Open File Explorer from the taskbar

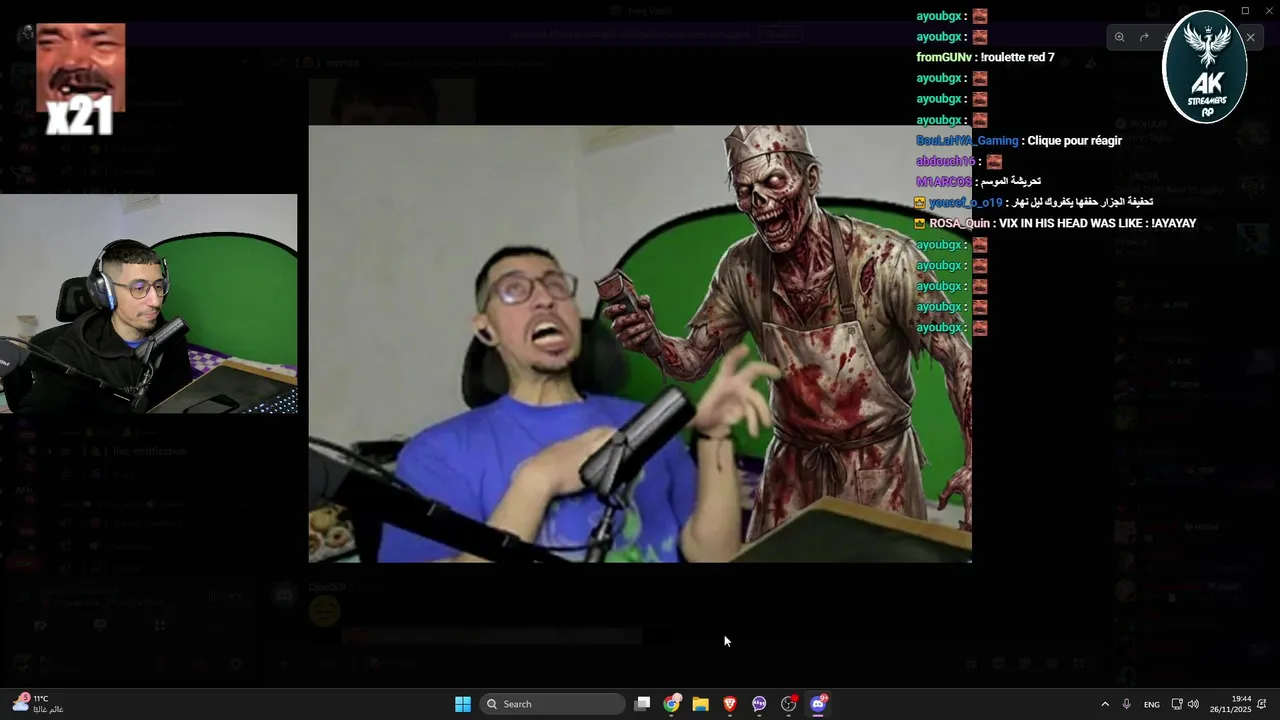tap(701, 704)
